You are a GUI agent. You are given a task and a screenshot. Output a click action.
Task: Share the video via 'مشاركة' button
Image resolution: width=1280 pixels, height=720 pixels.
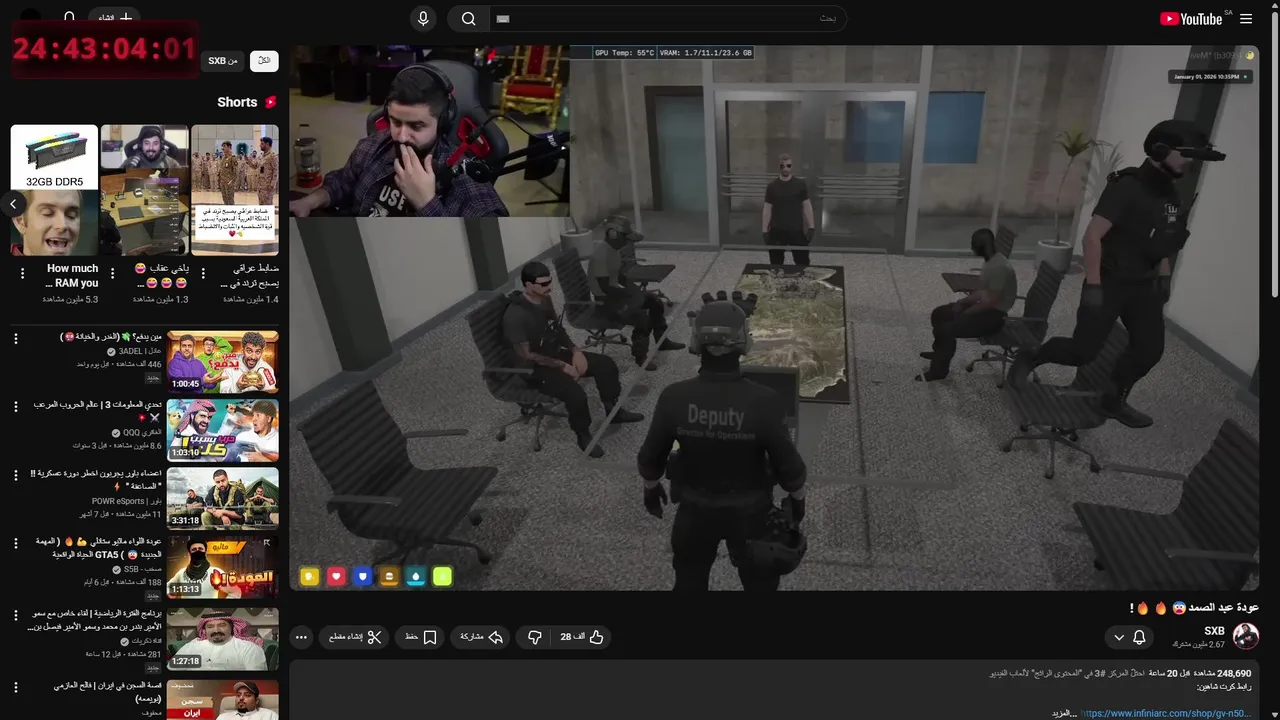(482, 637)
